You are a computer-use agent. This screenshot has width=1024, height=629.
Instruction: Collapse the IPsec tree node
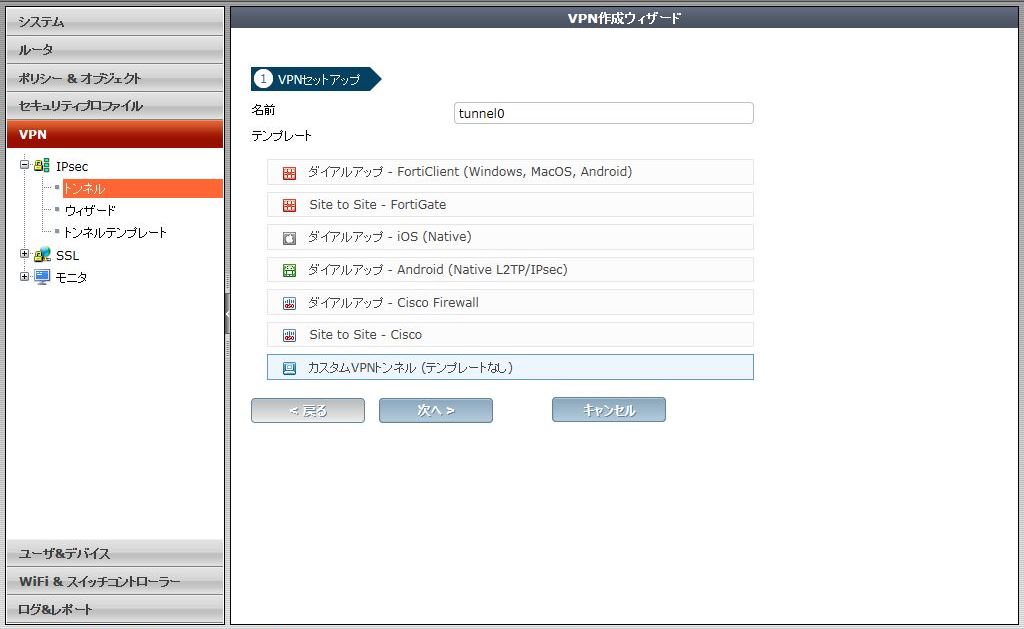[24, 165]
